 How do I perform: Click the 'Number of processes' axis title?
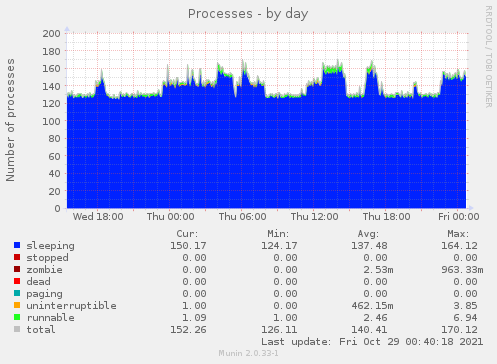11,120
